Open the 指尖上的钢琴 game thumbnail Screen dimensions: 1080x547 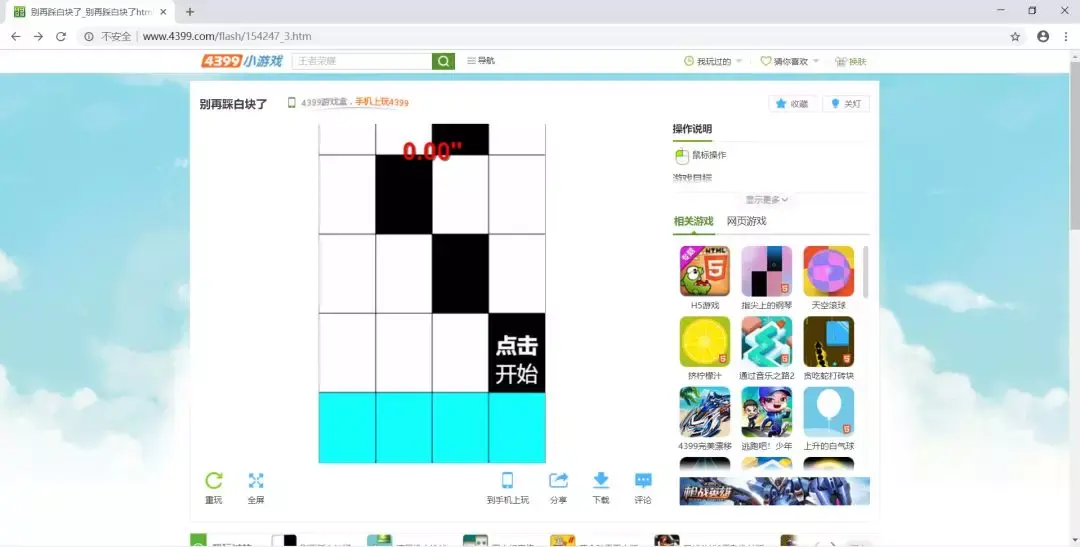tap(767, 271)
